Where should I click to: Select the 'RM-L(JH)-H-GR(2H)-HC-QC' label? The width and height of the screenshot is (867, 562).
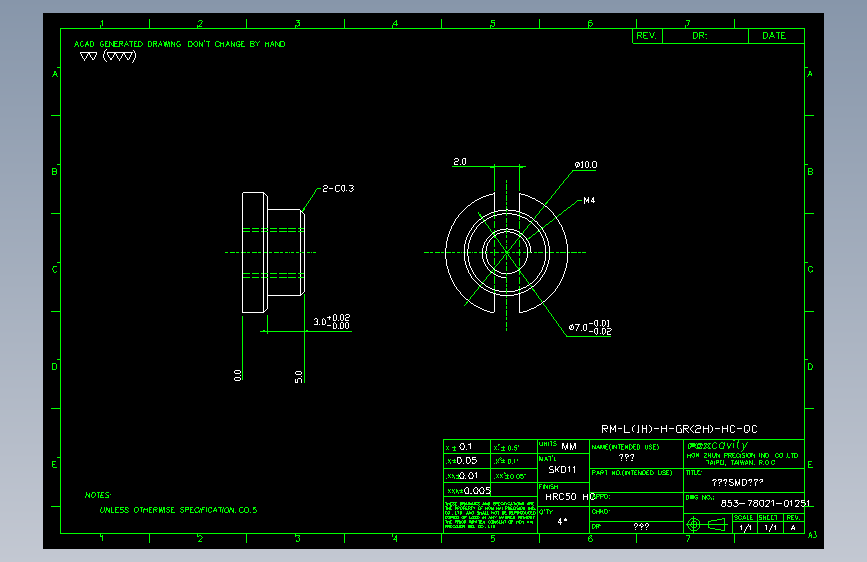point(680,429)
